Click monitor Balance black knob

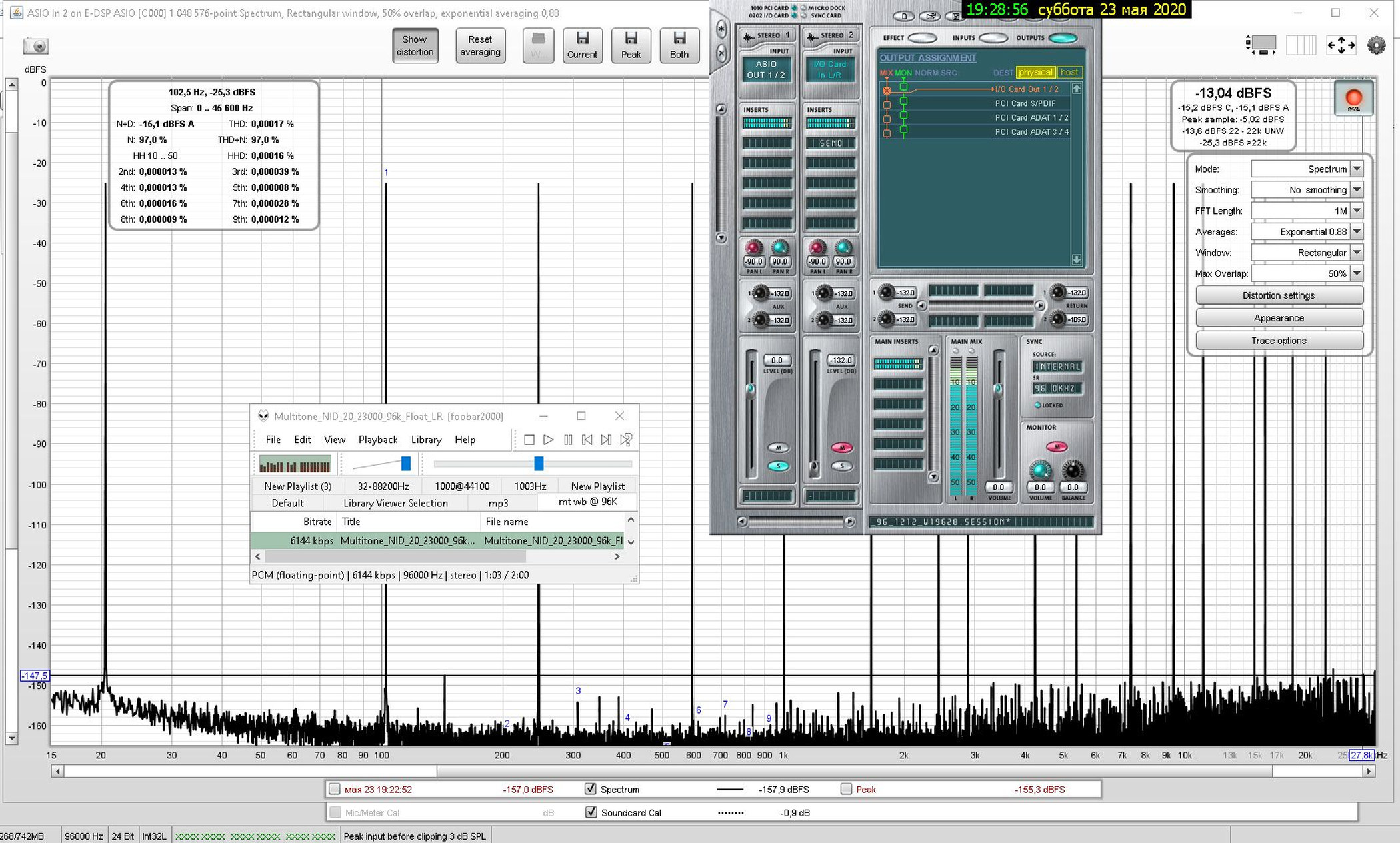(x=1072, y=470)
